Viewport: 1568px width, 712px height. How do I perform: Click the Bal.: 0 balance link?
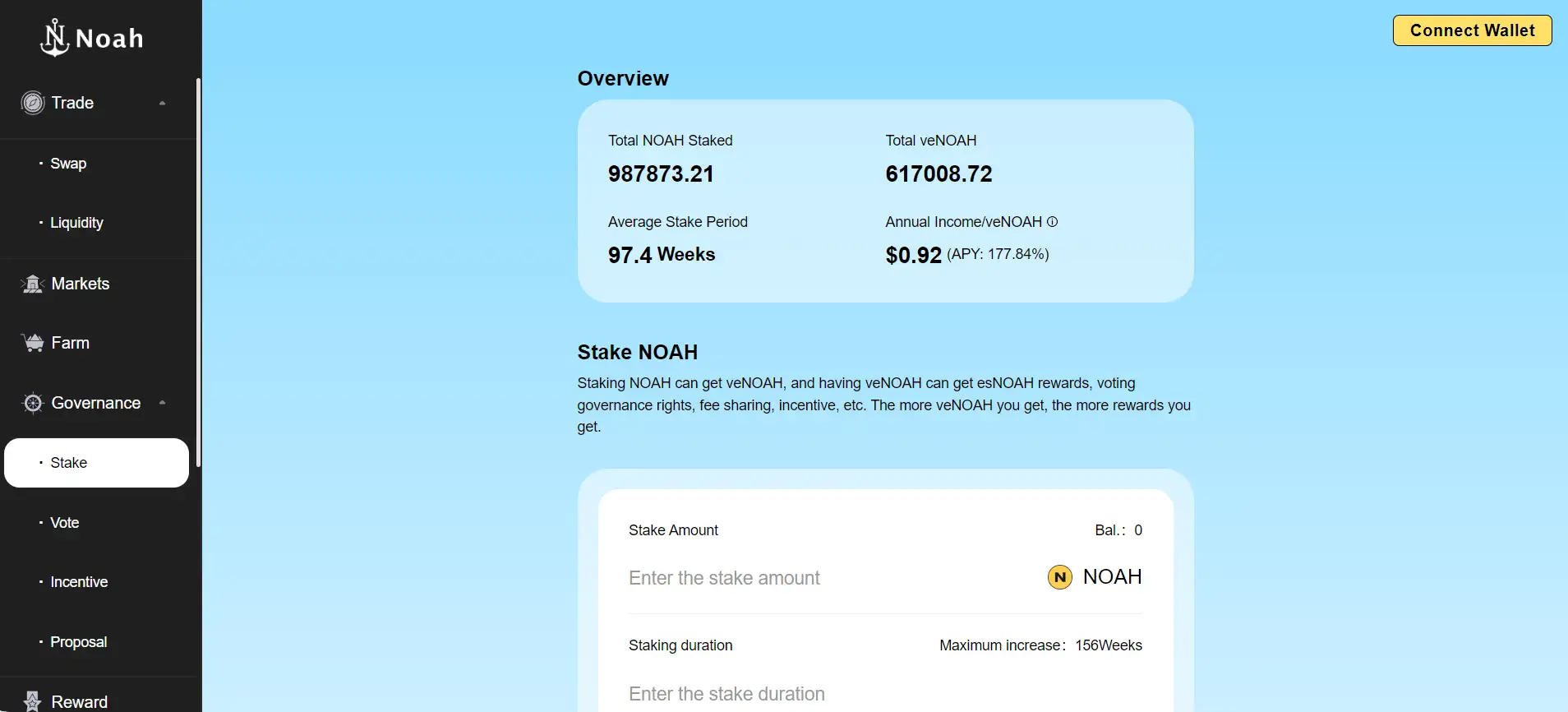pyautogui.click(x=1118, y=530)
